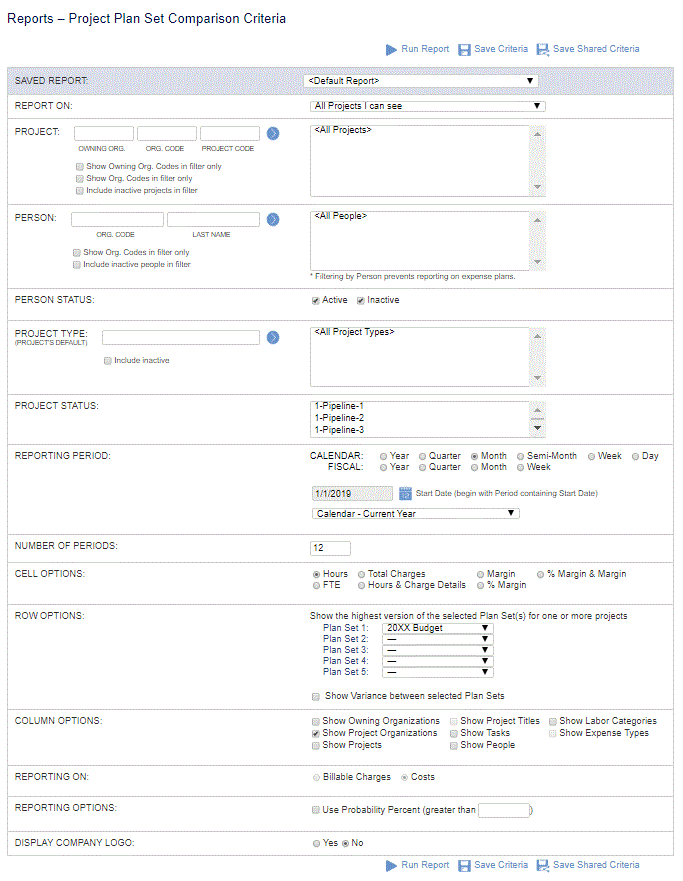683x881 pixels.
Task: Click the top Run Report play icon
Action: coord(391,49)
